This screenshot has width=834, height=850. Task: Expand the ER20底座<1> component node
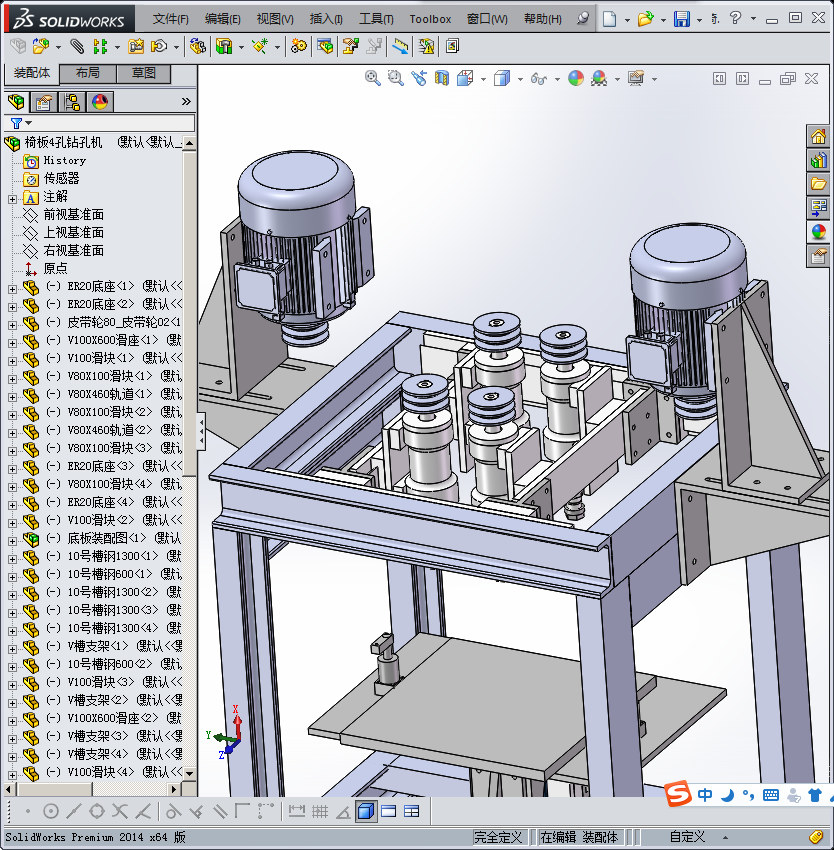pos(12,287)
